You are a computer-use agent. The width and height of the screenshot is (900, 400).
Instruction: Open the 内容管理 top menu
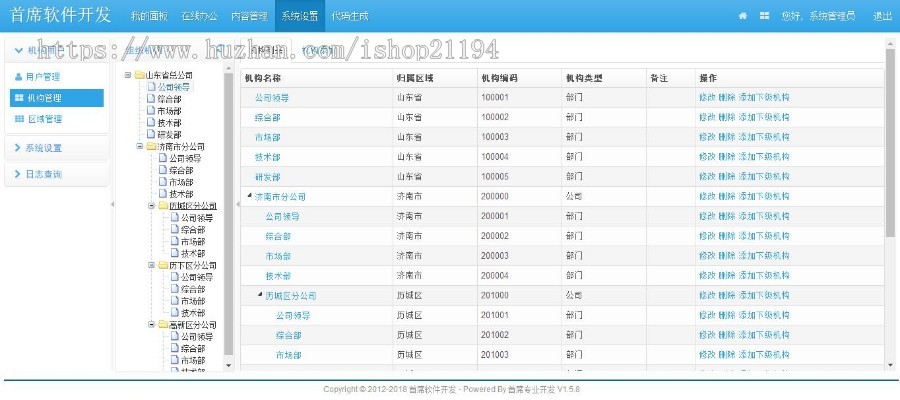coord(249,16)
